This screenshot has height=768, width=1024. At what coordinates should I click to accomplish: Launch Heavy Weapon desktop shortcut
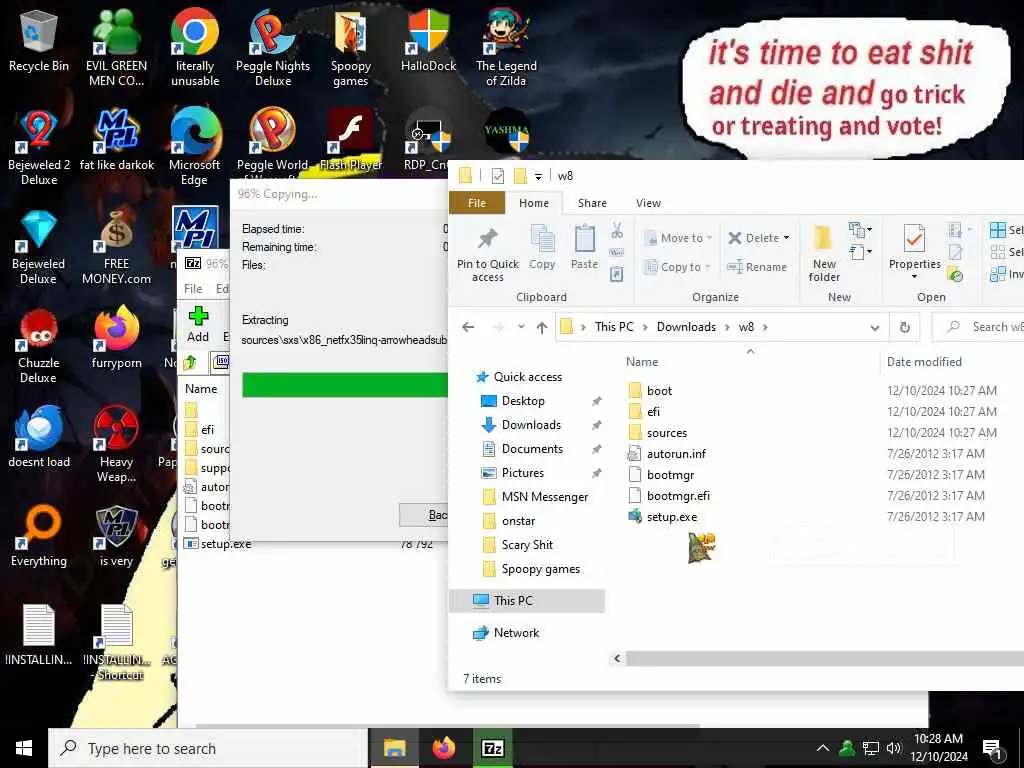point(116,445)
